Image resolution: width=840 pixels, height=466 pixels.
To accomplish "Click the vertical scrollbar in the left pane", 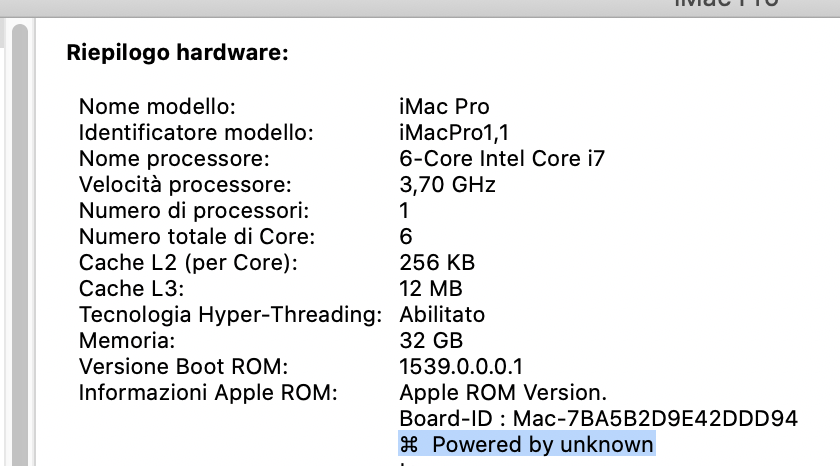I will coord(20,245).
